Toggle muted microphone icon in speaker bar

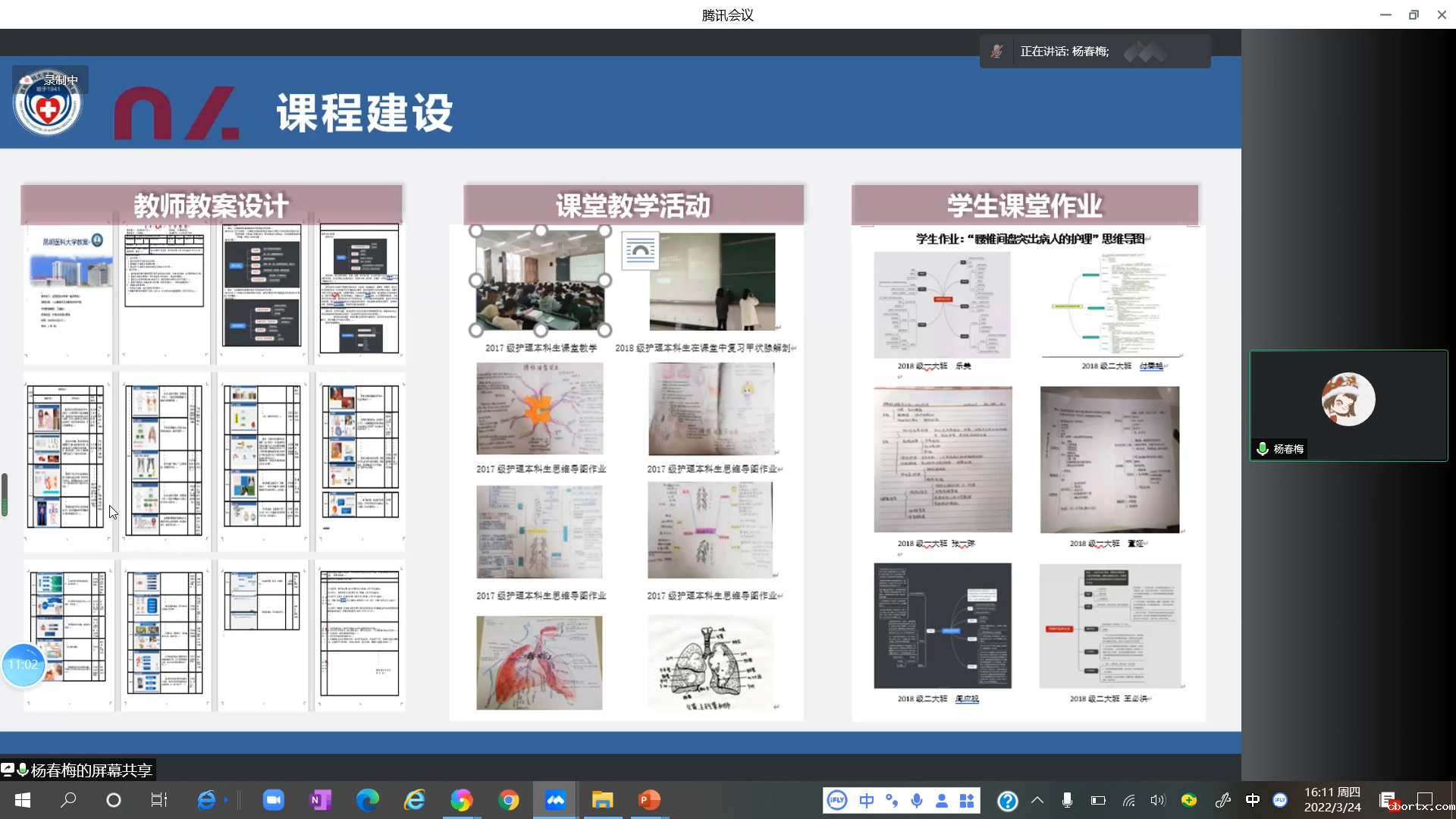coord(996,52)
